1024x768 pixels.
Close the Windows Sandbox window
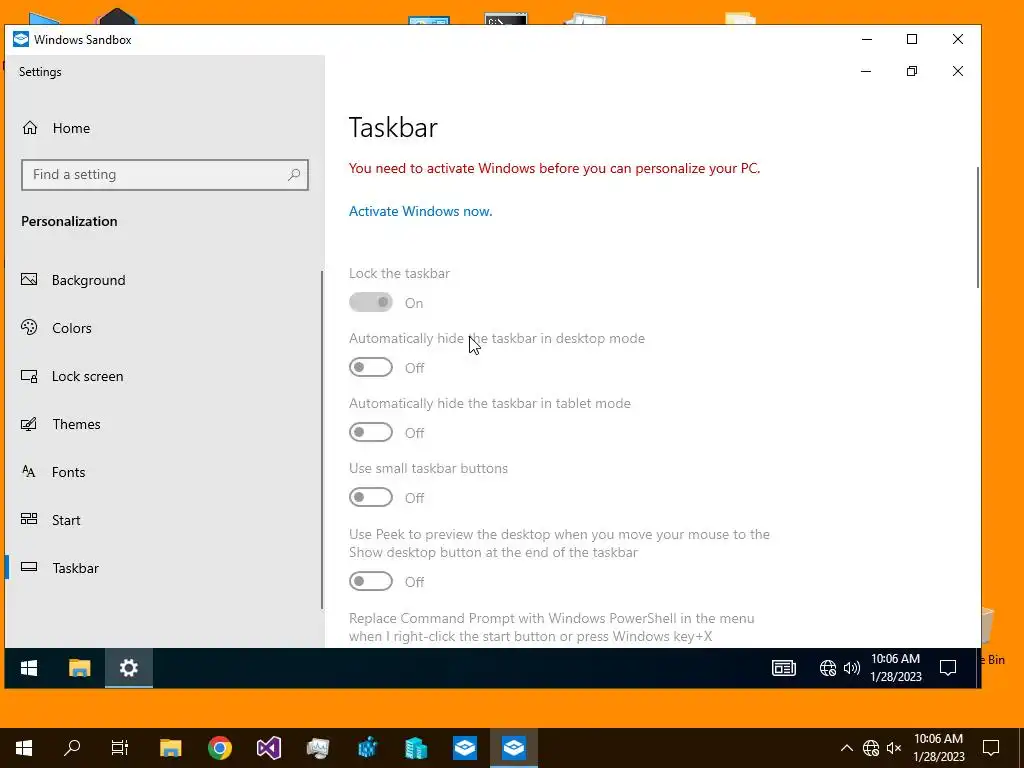(957, 39)
